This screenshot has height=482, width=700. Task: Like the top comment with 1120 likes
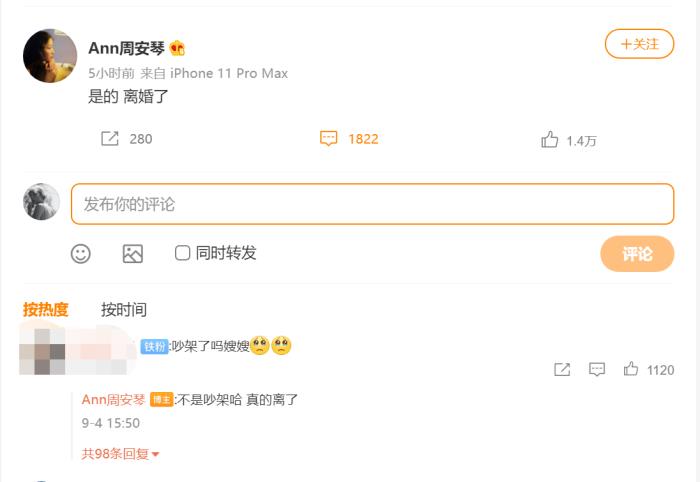click(x=631, y=370)
